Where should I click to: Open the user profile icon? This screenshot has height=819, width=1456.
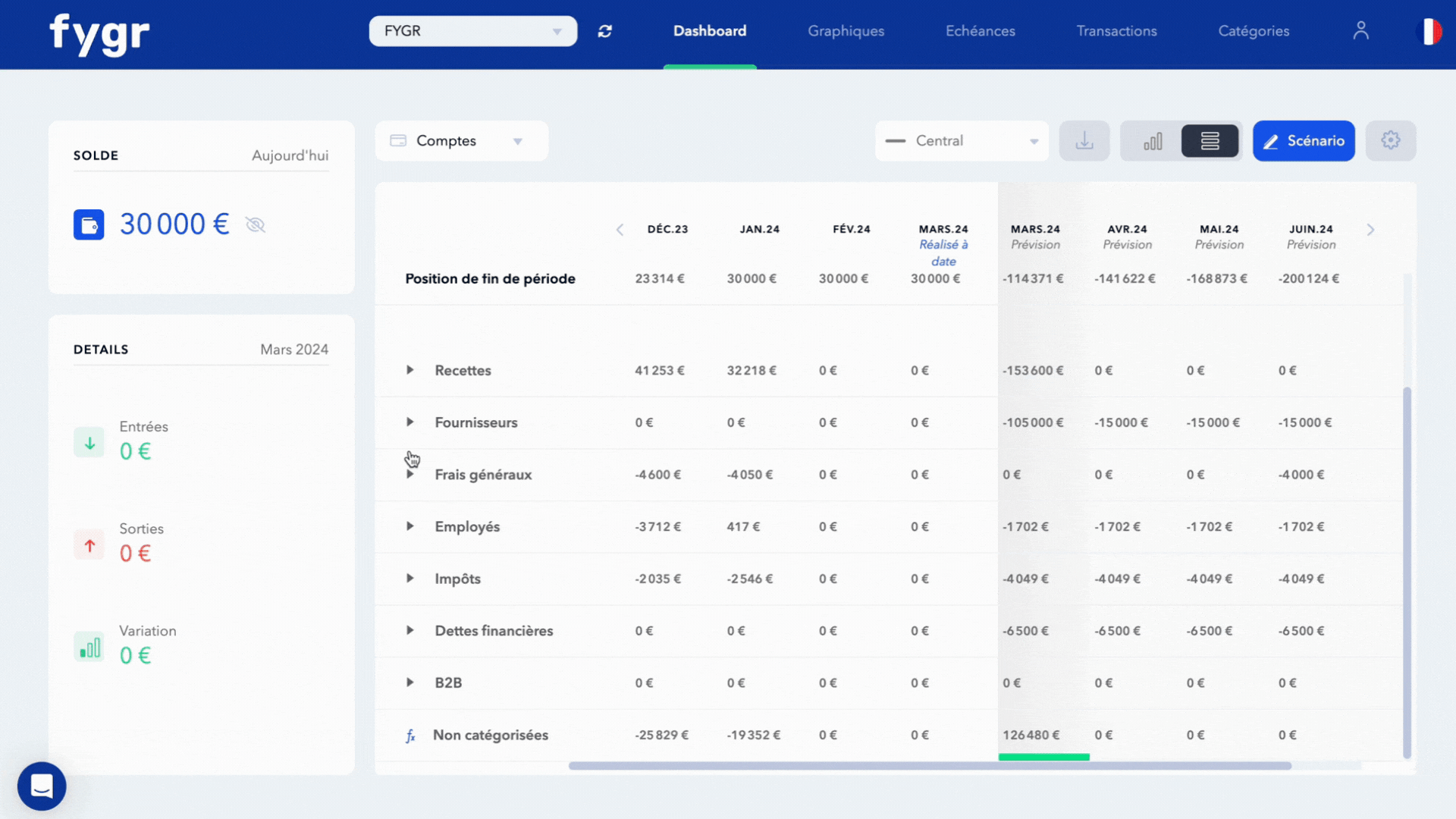1360,30
